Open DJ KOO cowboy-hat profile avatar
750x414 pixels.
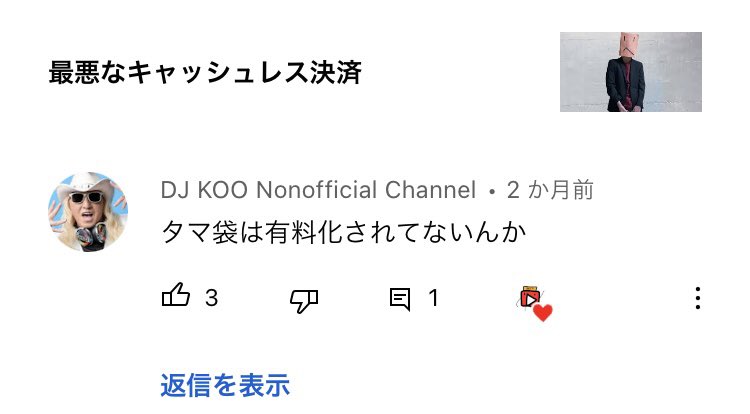[x=88, y=212]
